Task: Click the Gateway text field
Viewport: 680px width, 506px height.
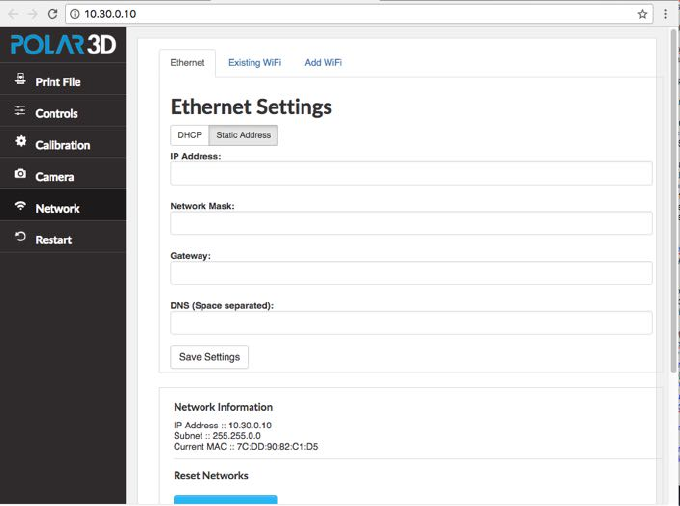Action: tap(411, 273)
